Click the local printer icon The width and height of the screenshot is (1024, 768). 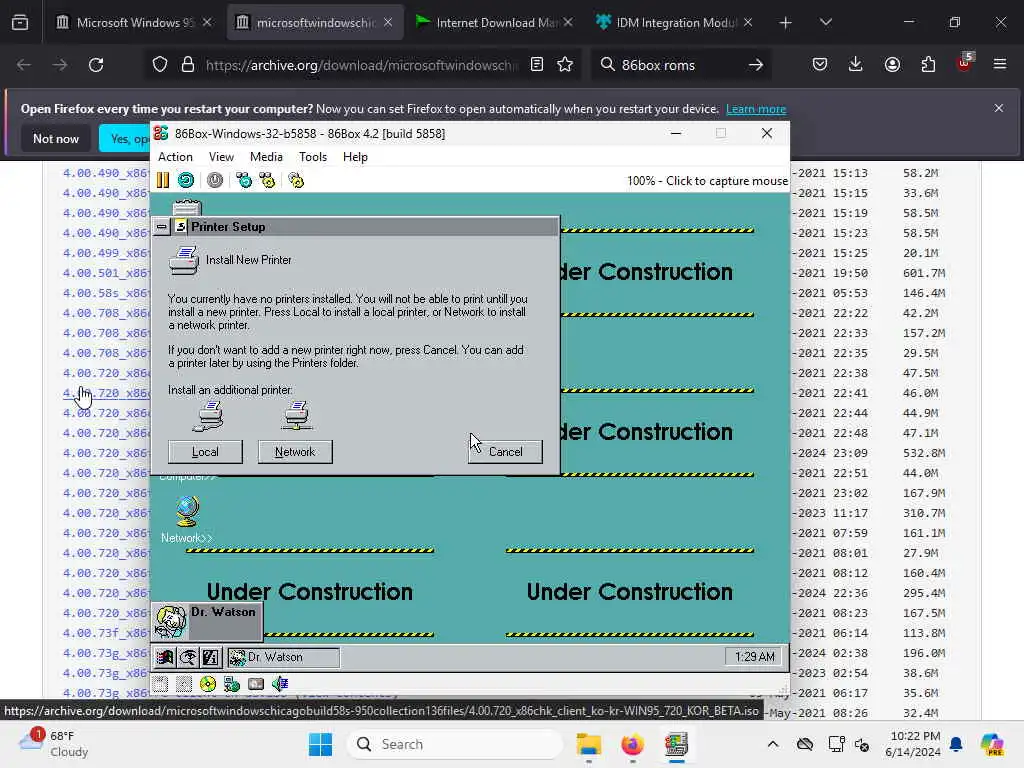click(x=208, y=417)
